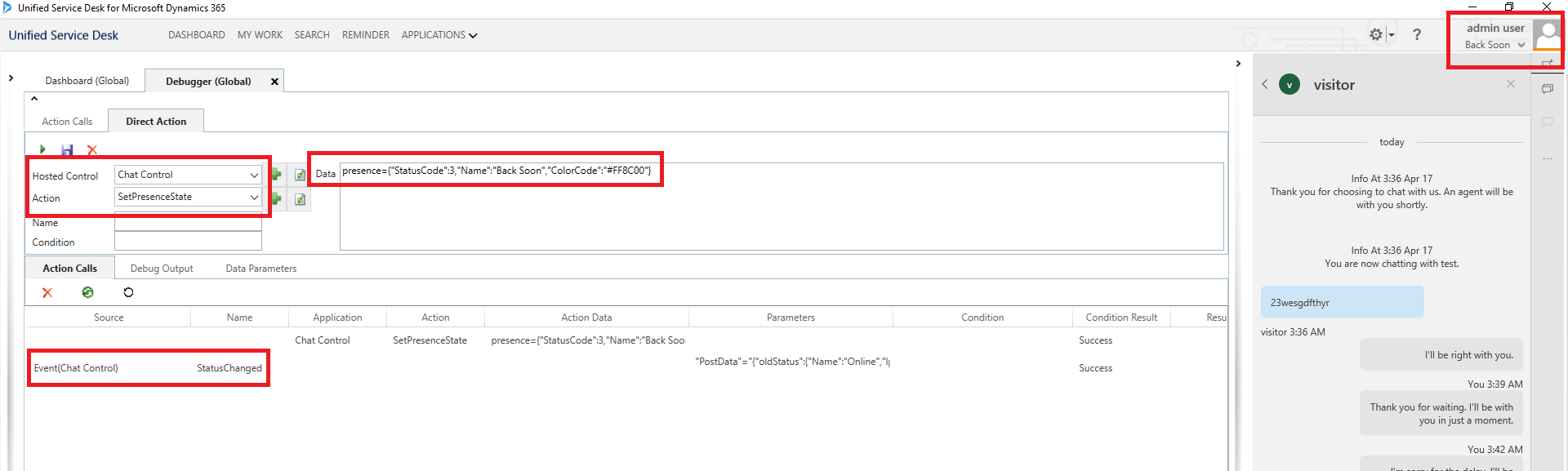Click "I'll be right with you." message
The height and width of the screenshot is (471, 1568).
(x=1441, y=354)
